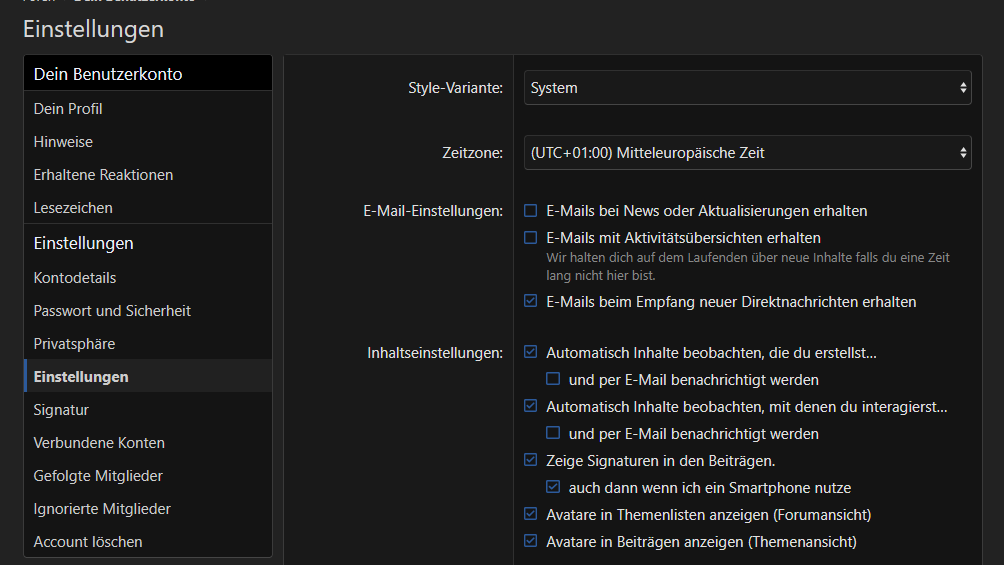Enable emails with Aktivitätsübersichten
Screen dimensions: 1004x565
pyautogui.click(x=531, y=238)
